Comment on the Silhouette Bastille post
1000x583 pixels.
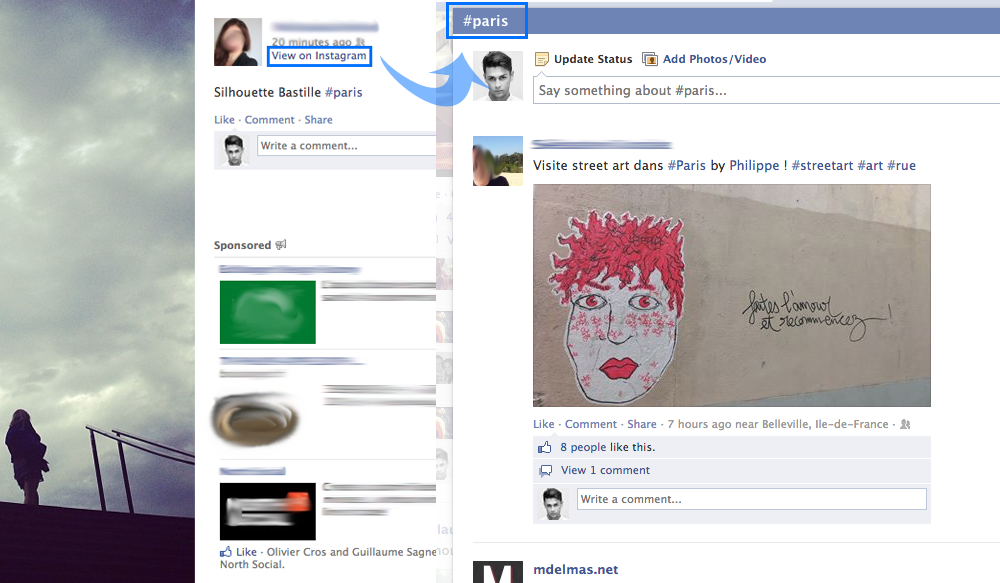270,120
